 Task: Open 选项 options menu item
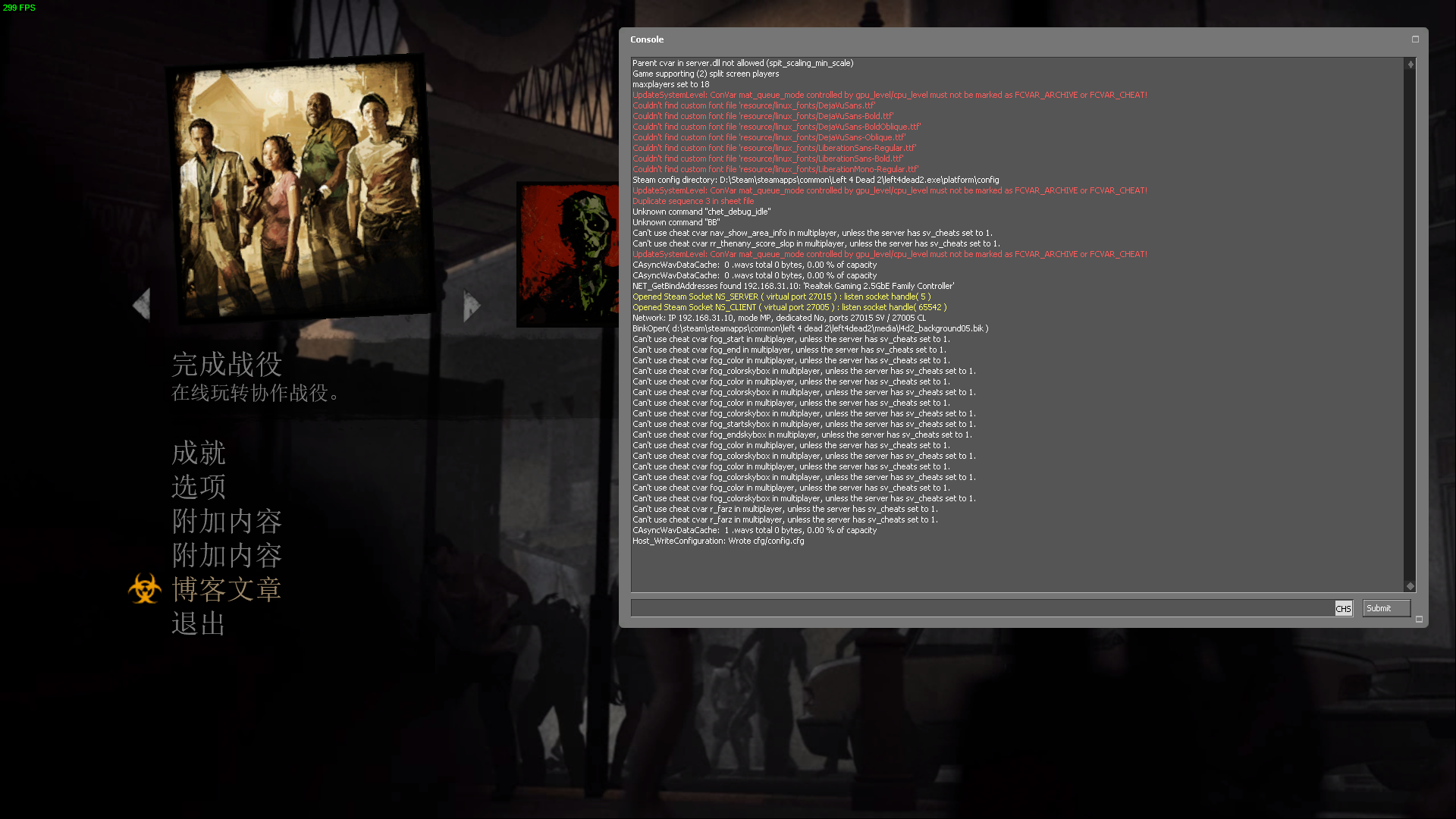point(199,487)
